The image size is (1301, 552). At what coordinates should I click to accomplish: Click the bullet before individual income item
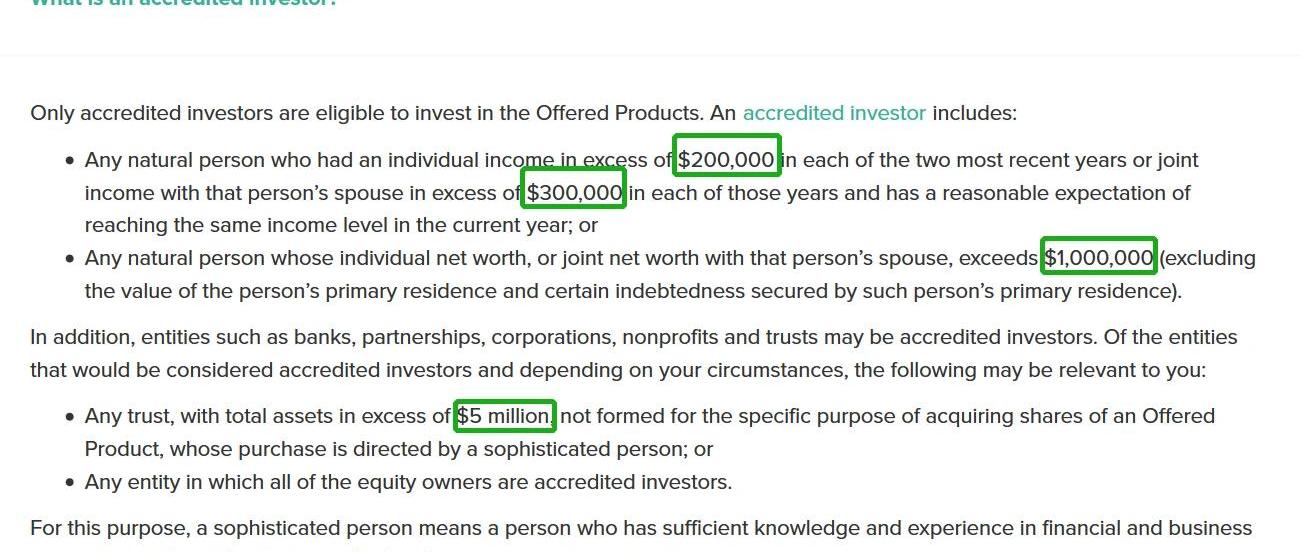[x=70, y=161]
